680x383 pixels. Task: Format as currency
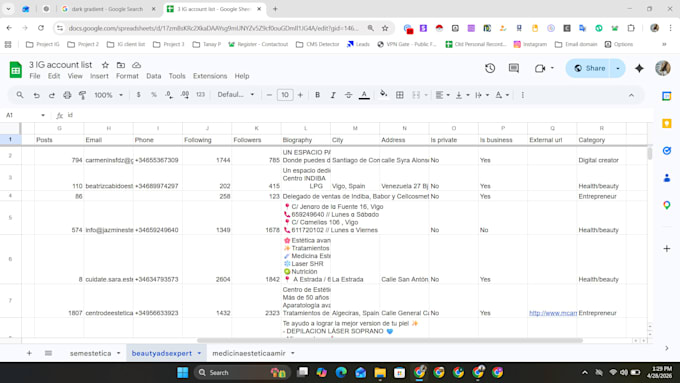coord(138,95)
